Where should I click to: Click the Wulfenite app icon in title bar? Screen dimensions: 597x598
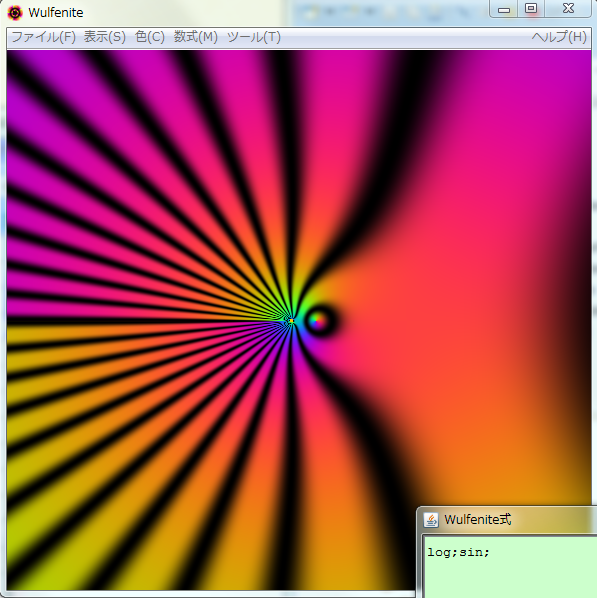pyautogui.click(x=15, y=13)
